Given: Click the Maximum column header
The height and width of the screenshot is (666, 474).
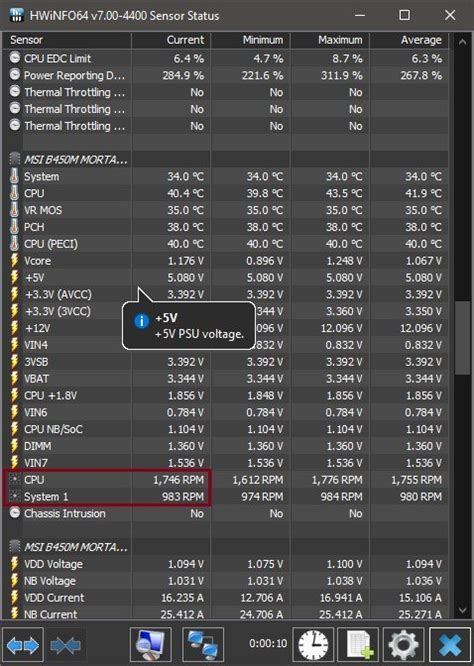Looking at the screenshot, I should click(x=330, y=40).
